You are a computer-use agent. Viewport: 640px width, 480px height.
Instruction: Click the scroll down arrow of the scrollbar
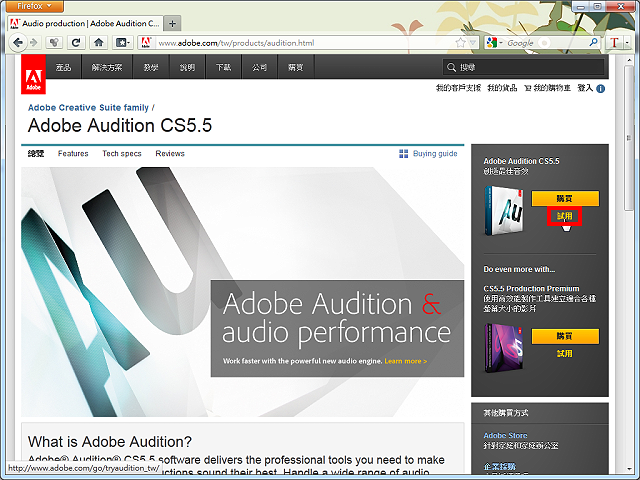[x=629, y=469]
